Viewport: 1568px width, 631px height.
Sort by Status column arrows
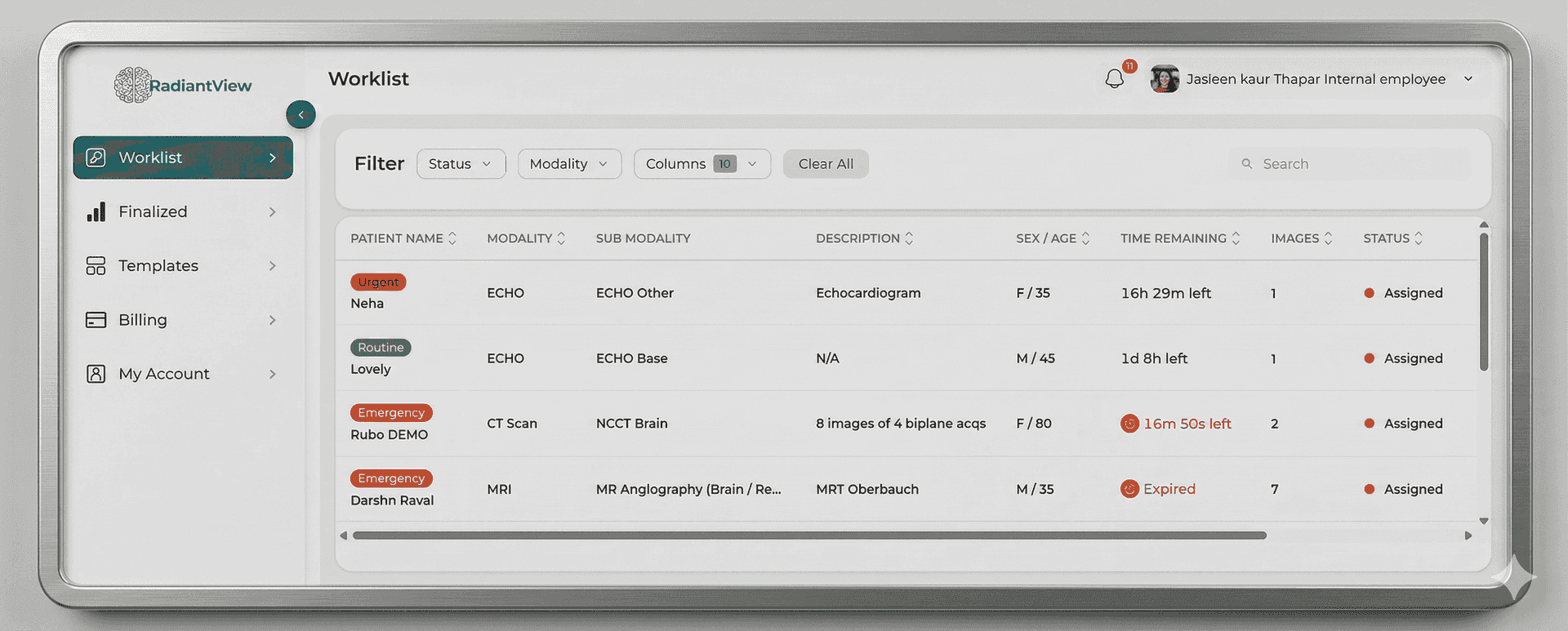1419,238
